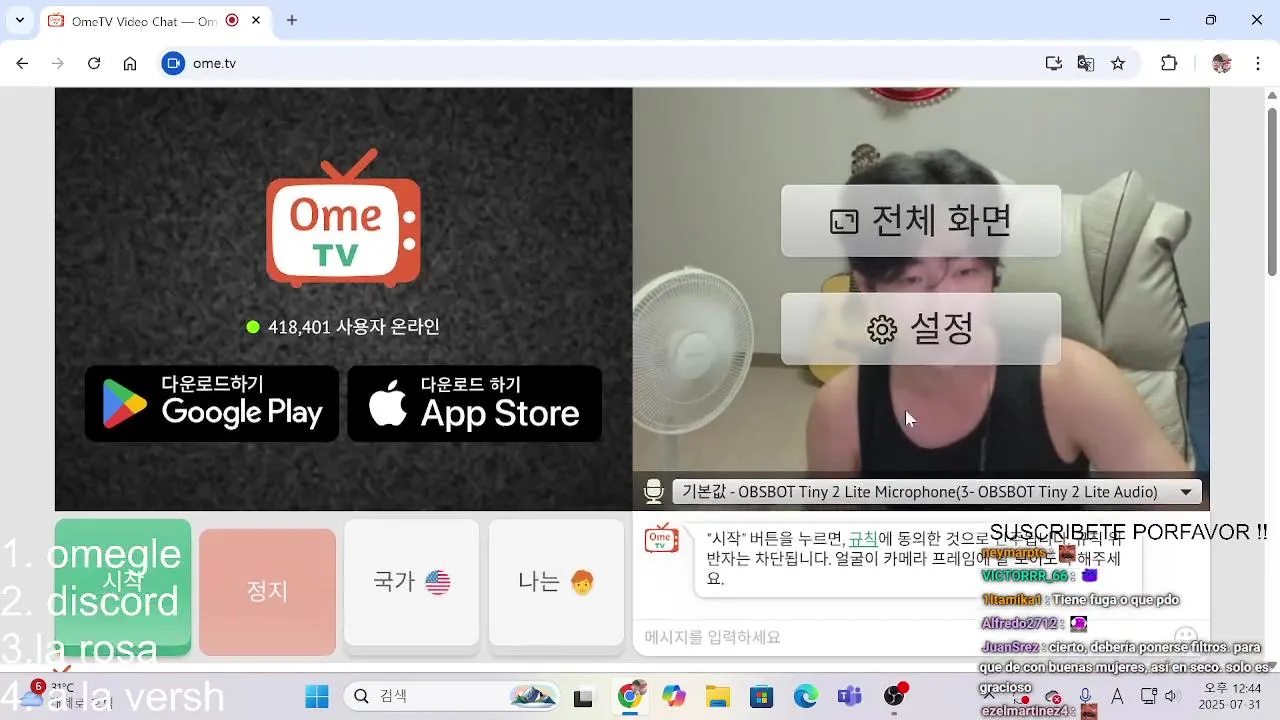Click the 418,401 사용자 온라인 user count text

pos(354,327)
